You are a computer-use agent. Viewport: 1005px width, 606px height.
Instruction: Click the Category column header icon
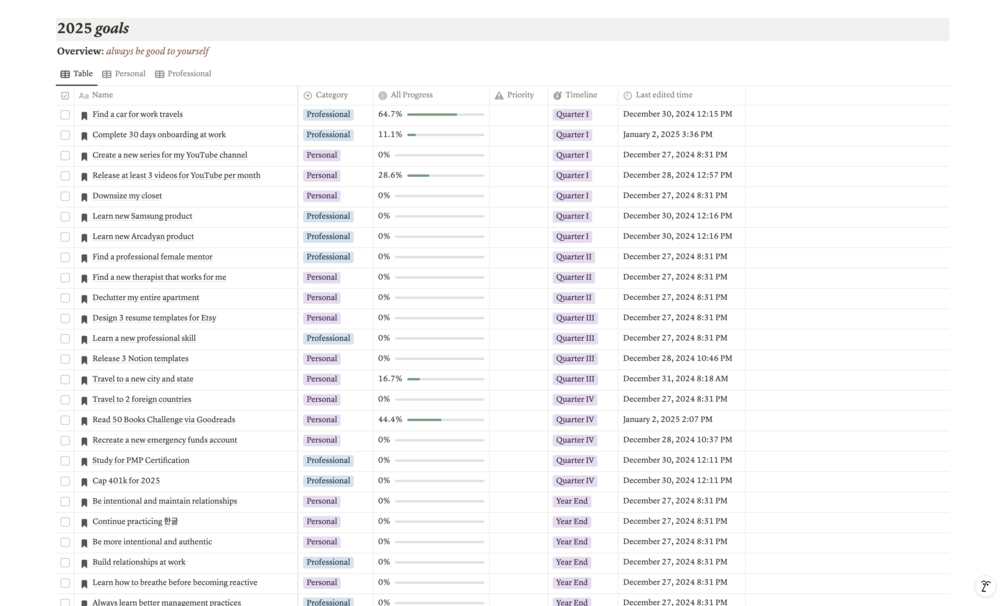[x=308, y=96]
